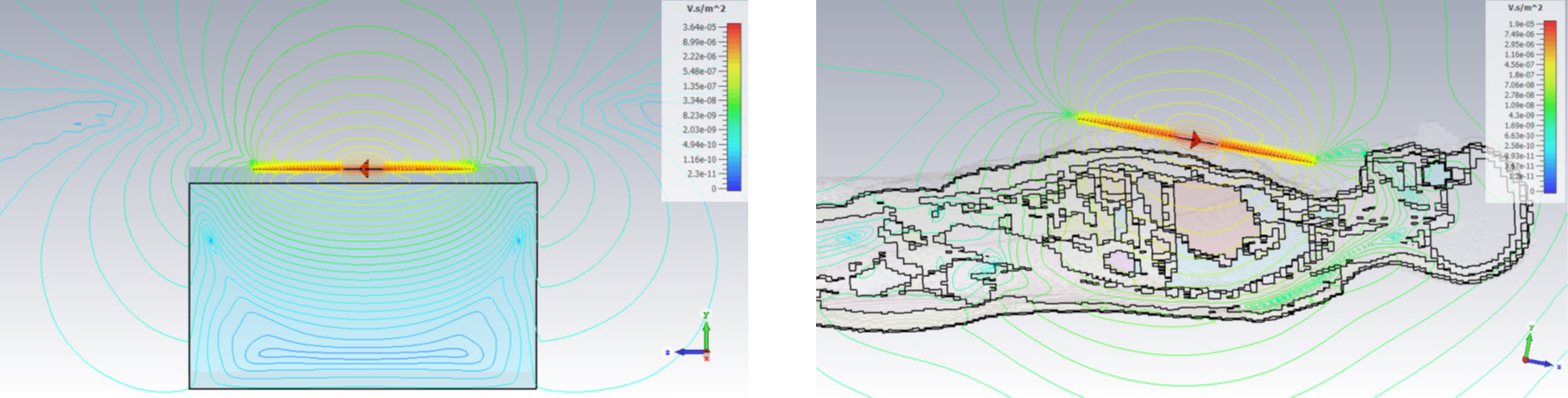Select the 1.9e-05 maximum legend value
This screenshot has height=398, width=1568.
(1520, 24)
